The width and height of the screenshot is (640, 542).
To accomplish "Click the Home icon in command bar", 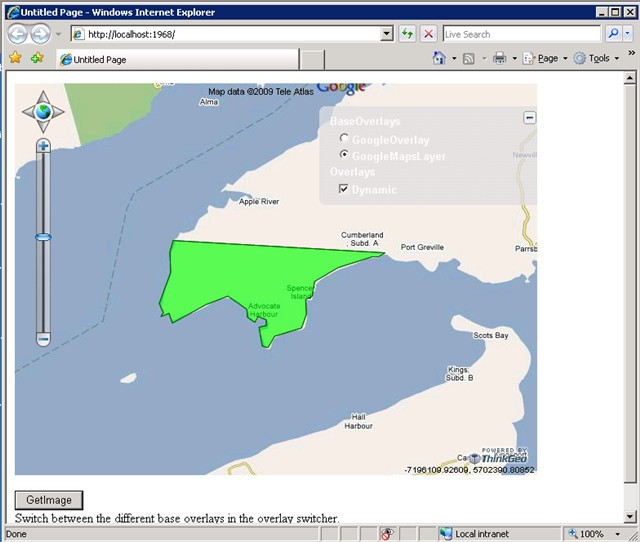I will click(x=439, y=58).
